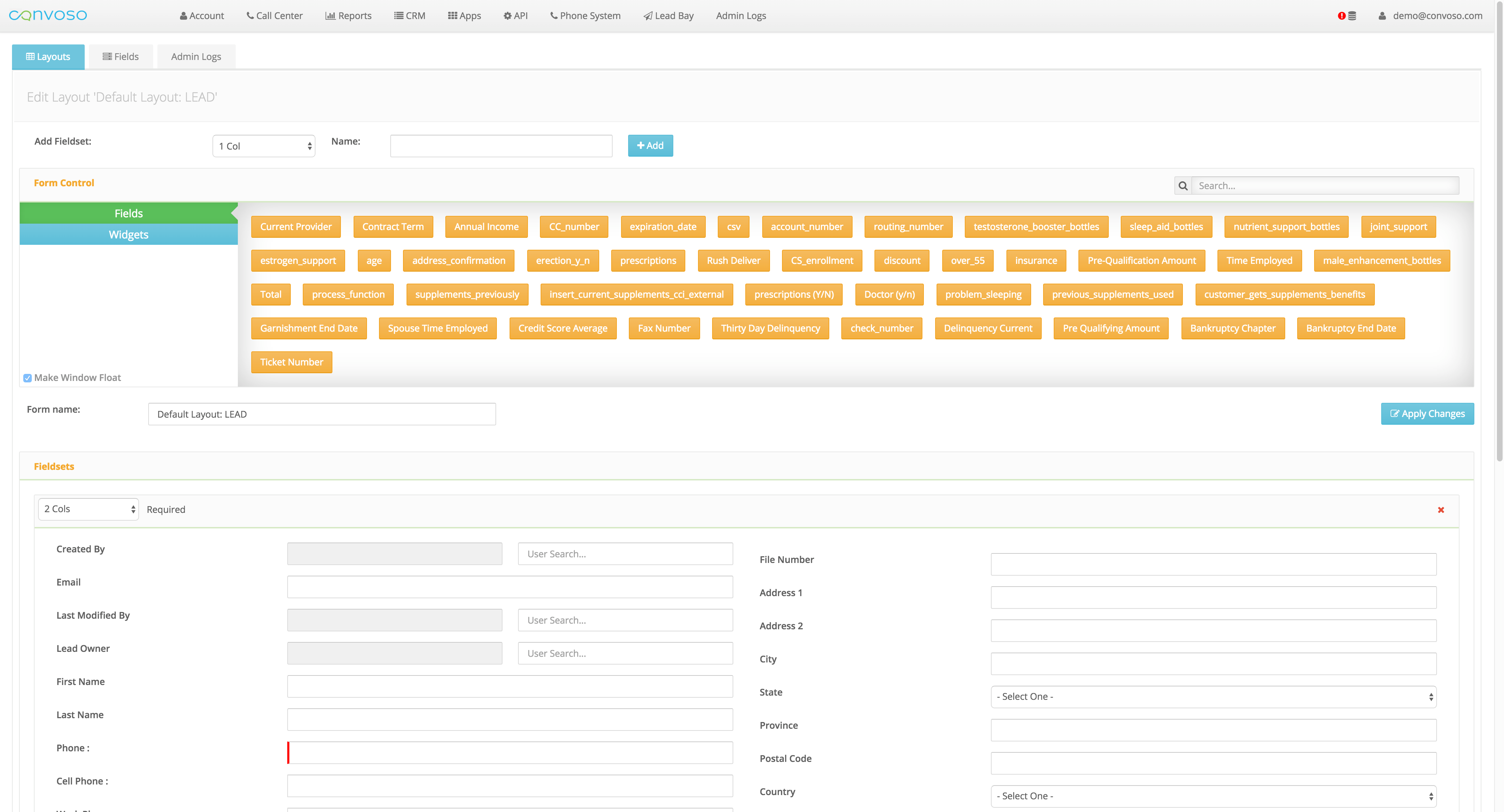Switch to the Widgets panel
The height and width of the screenshot is (812, 1504).
tap(128, 235)
